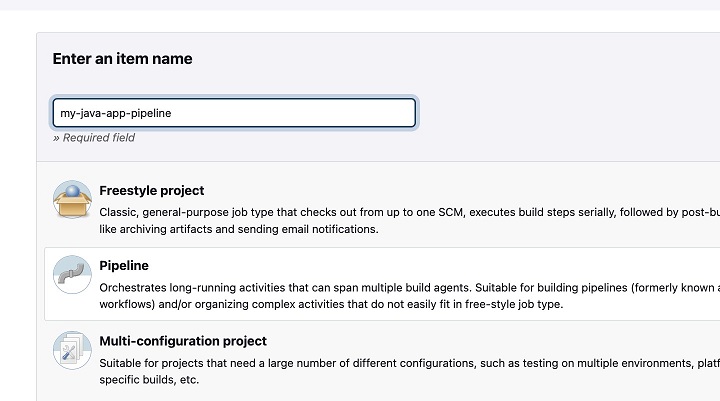Click the Pipeline pipe icon
Viewport: 720px width, 401px height.
(x=72, y=275)
